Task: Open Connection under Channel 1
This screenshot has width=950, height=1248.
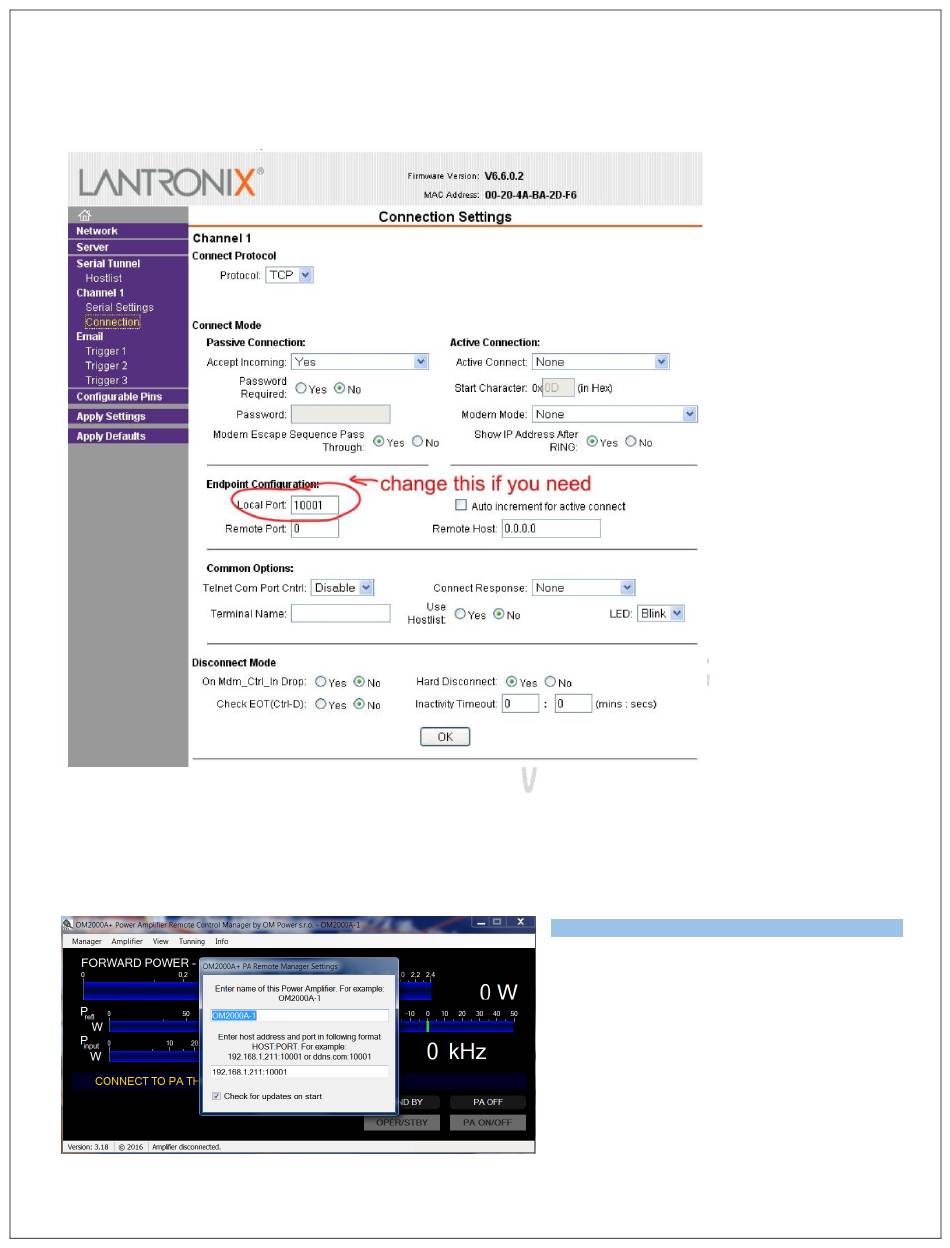Action: pyautogui.click(x=112, y=322)
